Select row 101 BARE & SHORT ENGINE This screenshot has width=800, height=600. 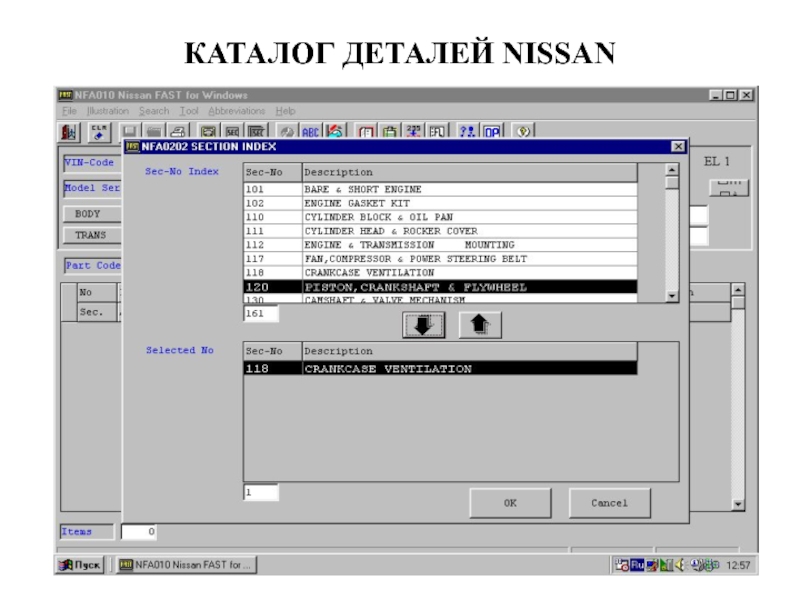coord(440,189)
